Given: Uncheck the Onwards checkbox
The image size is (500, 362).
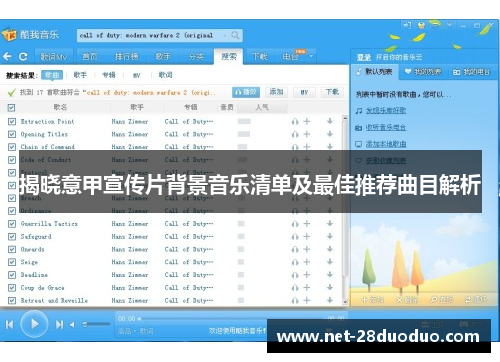Looking at the screenshot, I should pos(12,249).
